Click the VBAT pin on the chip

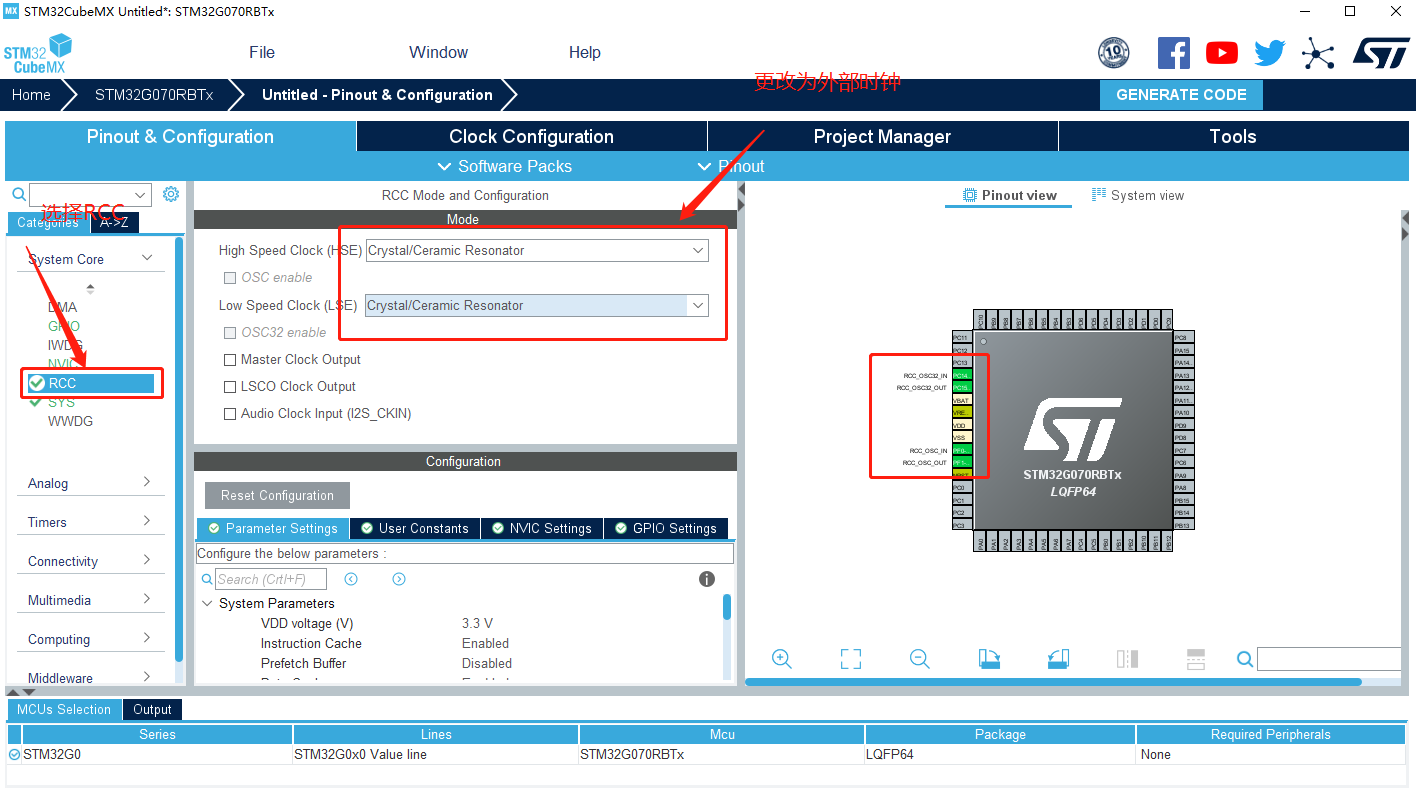(x=961, y=400)
